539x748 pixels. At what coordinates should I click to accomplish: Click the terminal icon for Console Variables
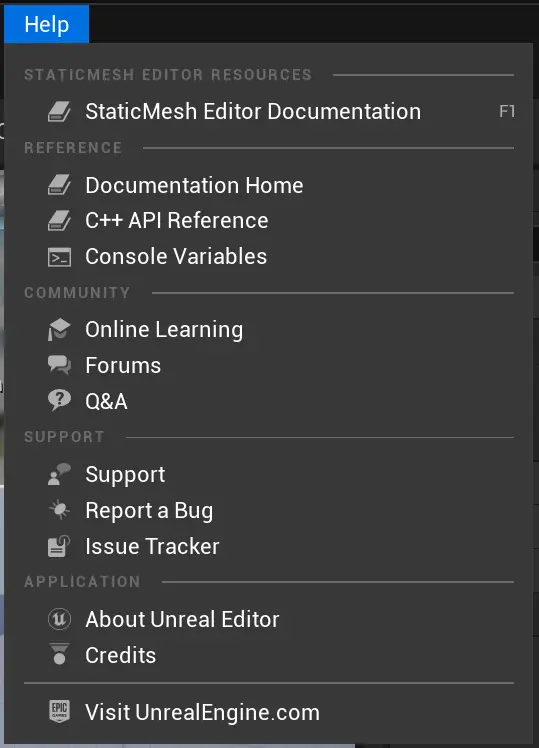point(59,257)
